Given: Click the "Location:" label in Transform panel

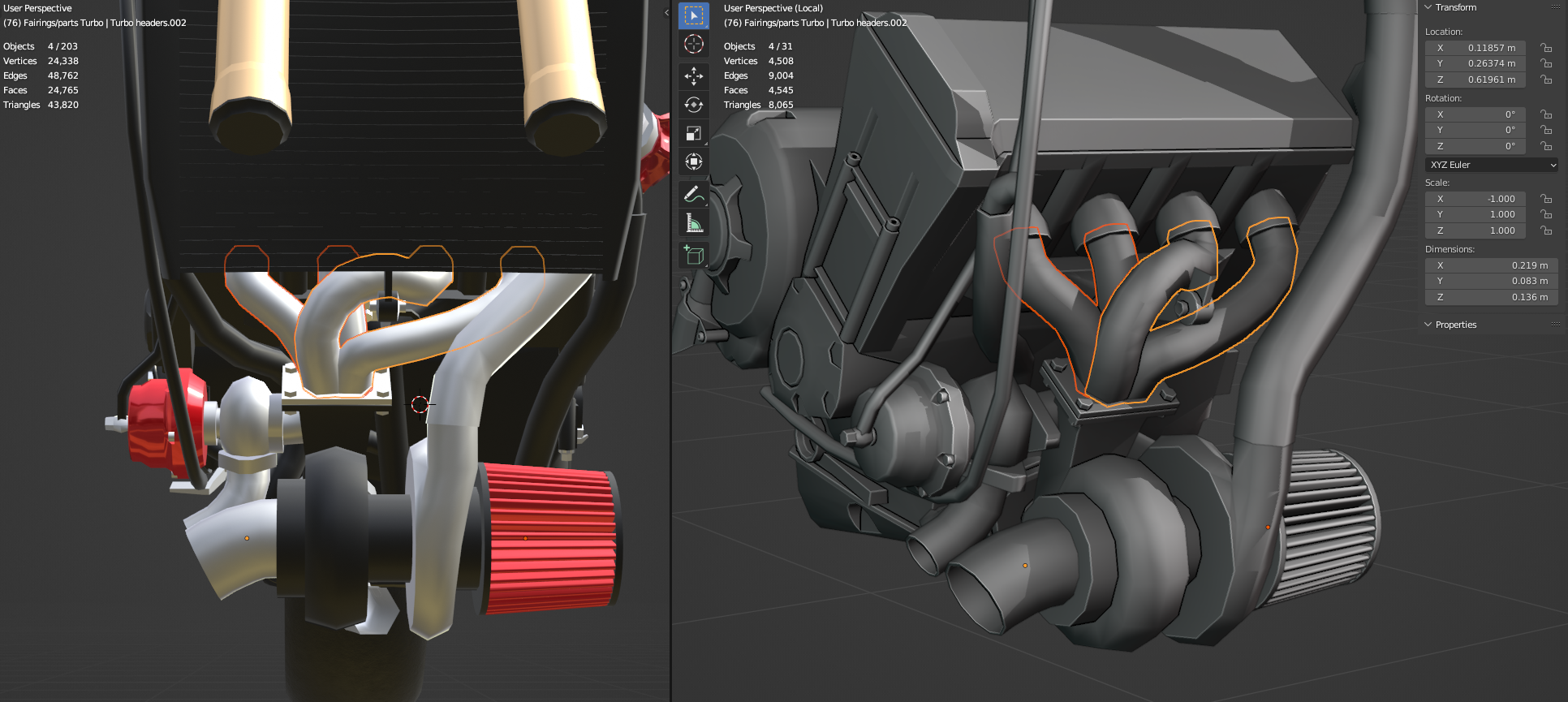Looking at the screenshot, I should tap(1444, 32).
